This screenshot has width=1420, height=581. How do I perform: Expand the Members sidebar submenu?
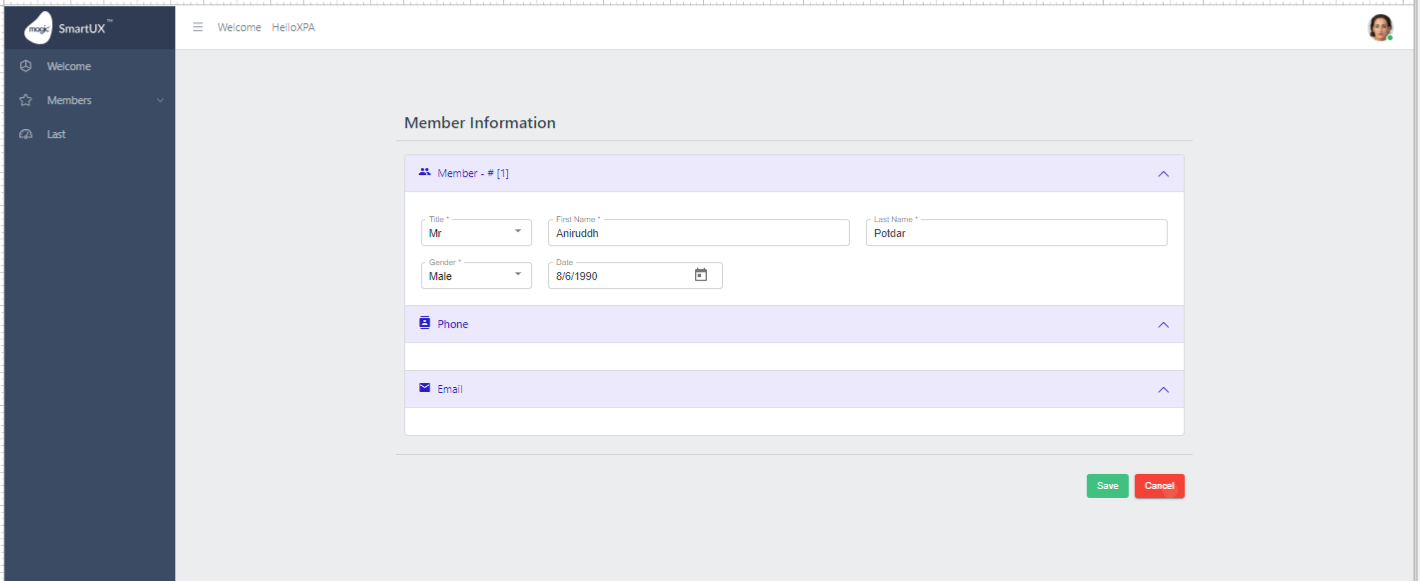(x=160, y=100)
